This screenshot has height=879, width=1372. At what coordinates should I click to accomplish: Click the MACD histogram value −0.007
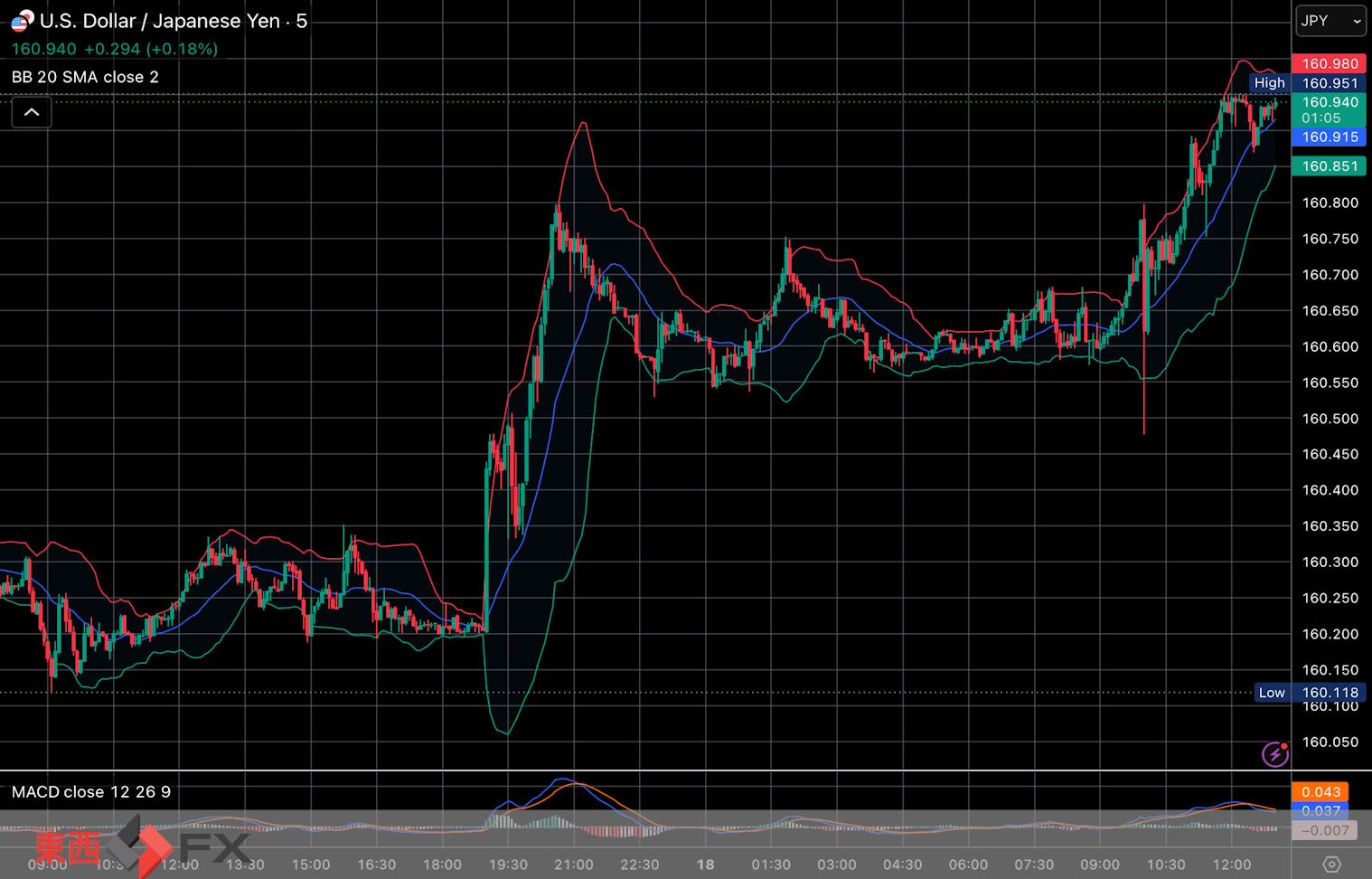1324,830
